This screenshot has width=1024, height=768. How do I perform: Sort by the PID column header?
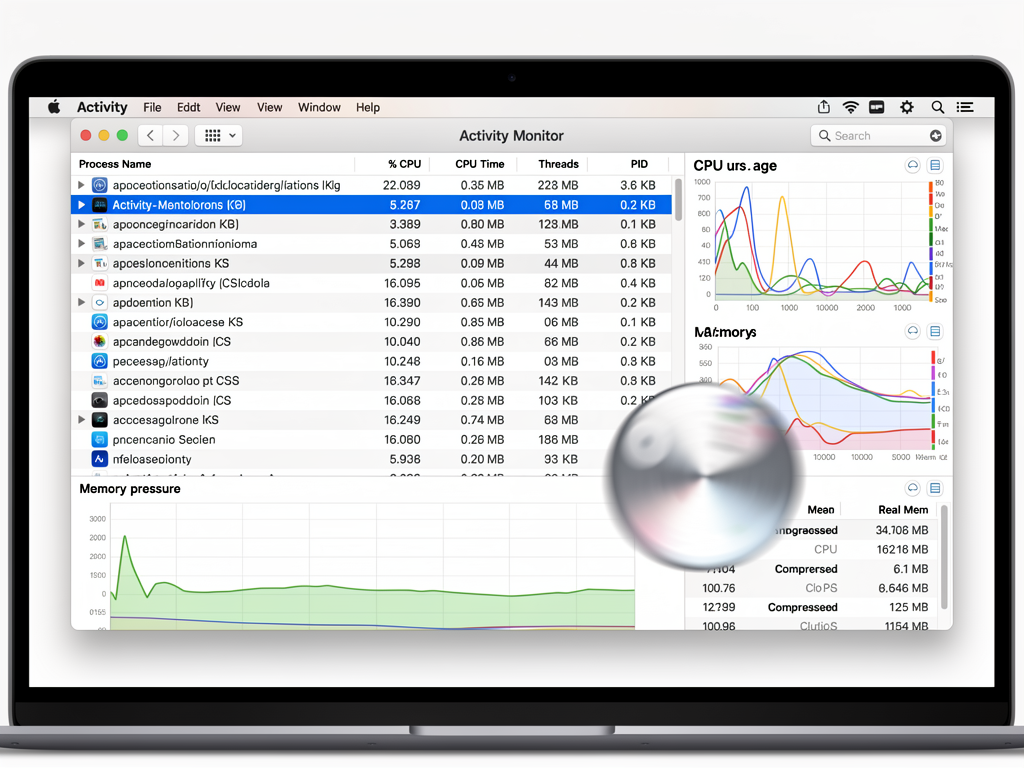[x=639, y=164]
